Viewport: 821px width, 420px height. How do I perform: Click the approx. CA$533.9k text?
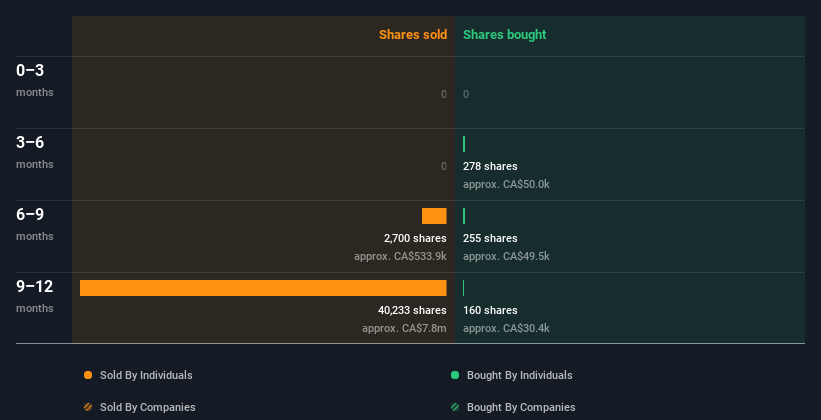tap(400, 256)
